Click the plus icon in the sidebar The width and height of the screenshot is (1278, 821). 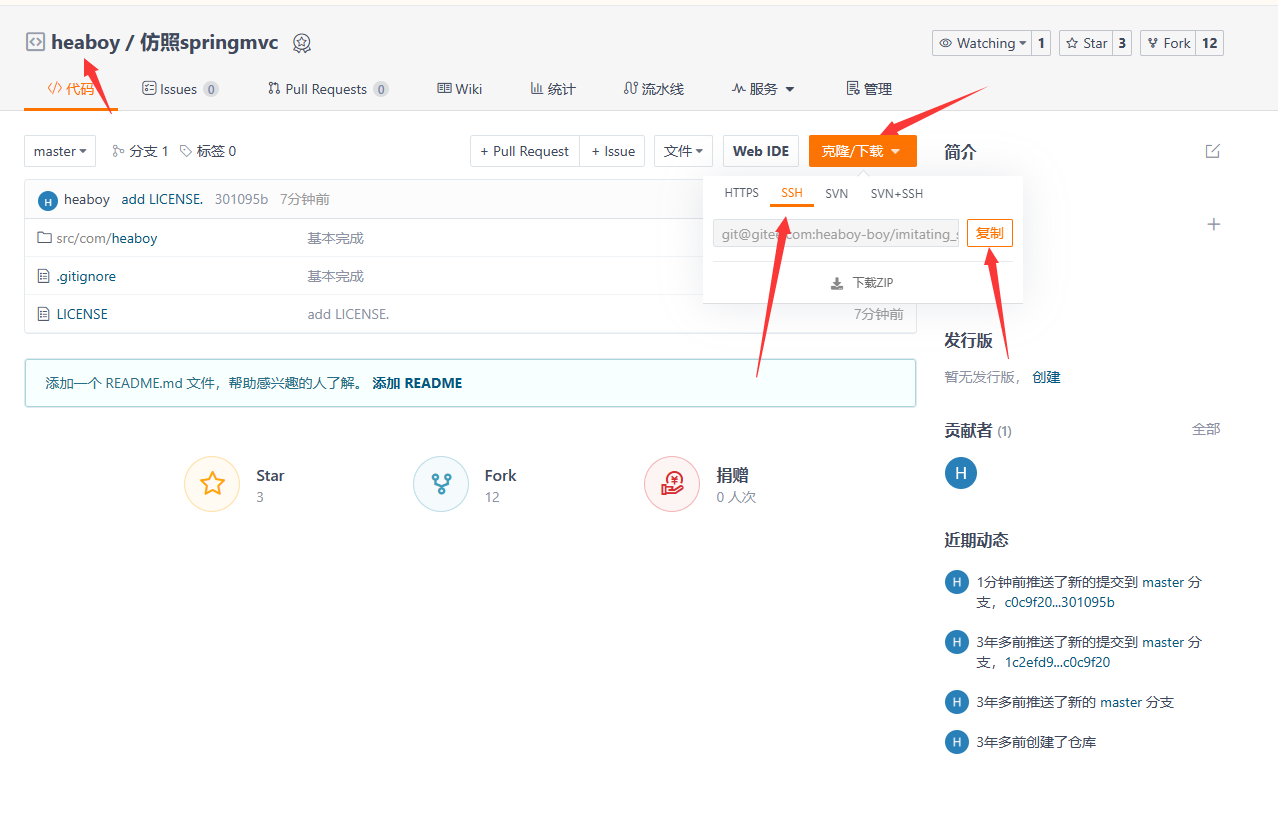tap(1213, 224)
